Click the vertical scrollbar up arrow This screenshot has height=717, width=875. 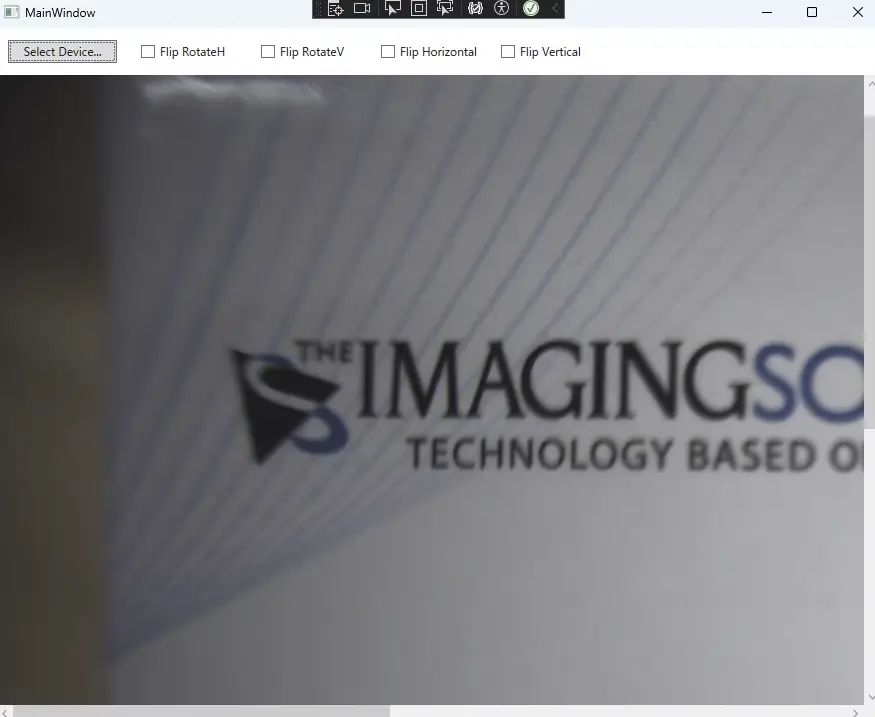pos(870,84)
